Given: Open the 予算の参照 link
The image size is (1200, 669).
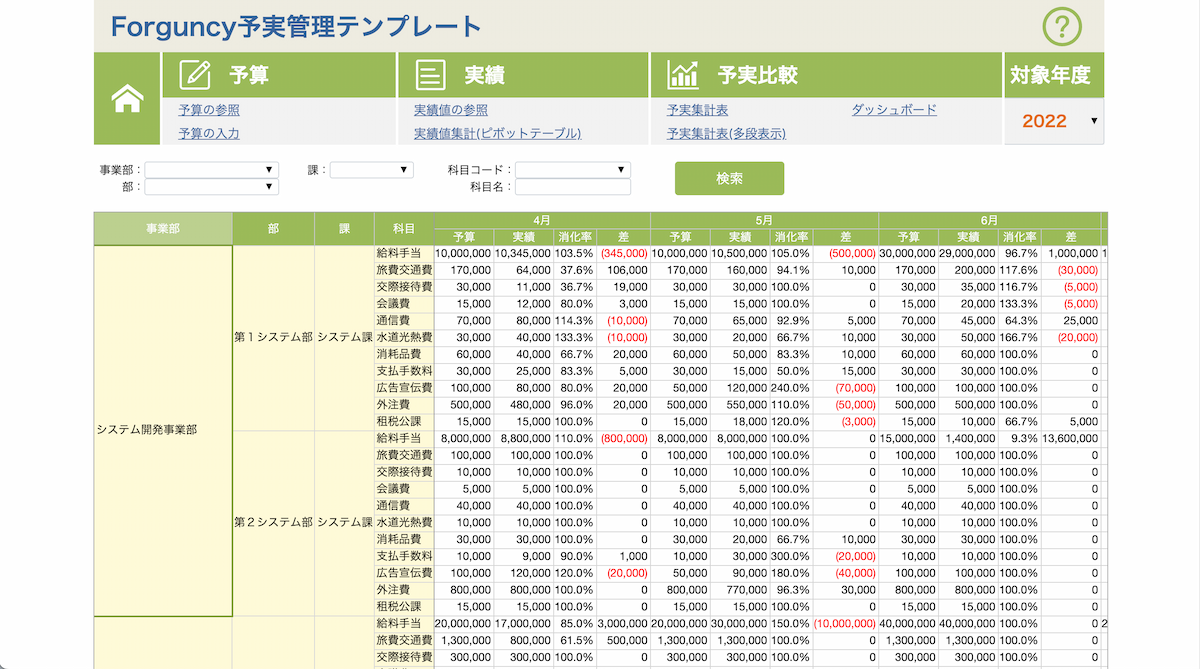Looking at the screenshot, I should tap(209, 110).
